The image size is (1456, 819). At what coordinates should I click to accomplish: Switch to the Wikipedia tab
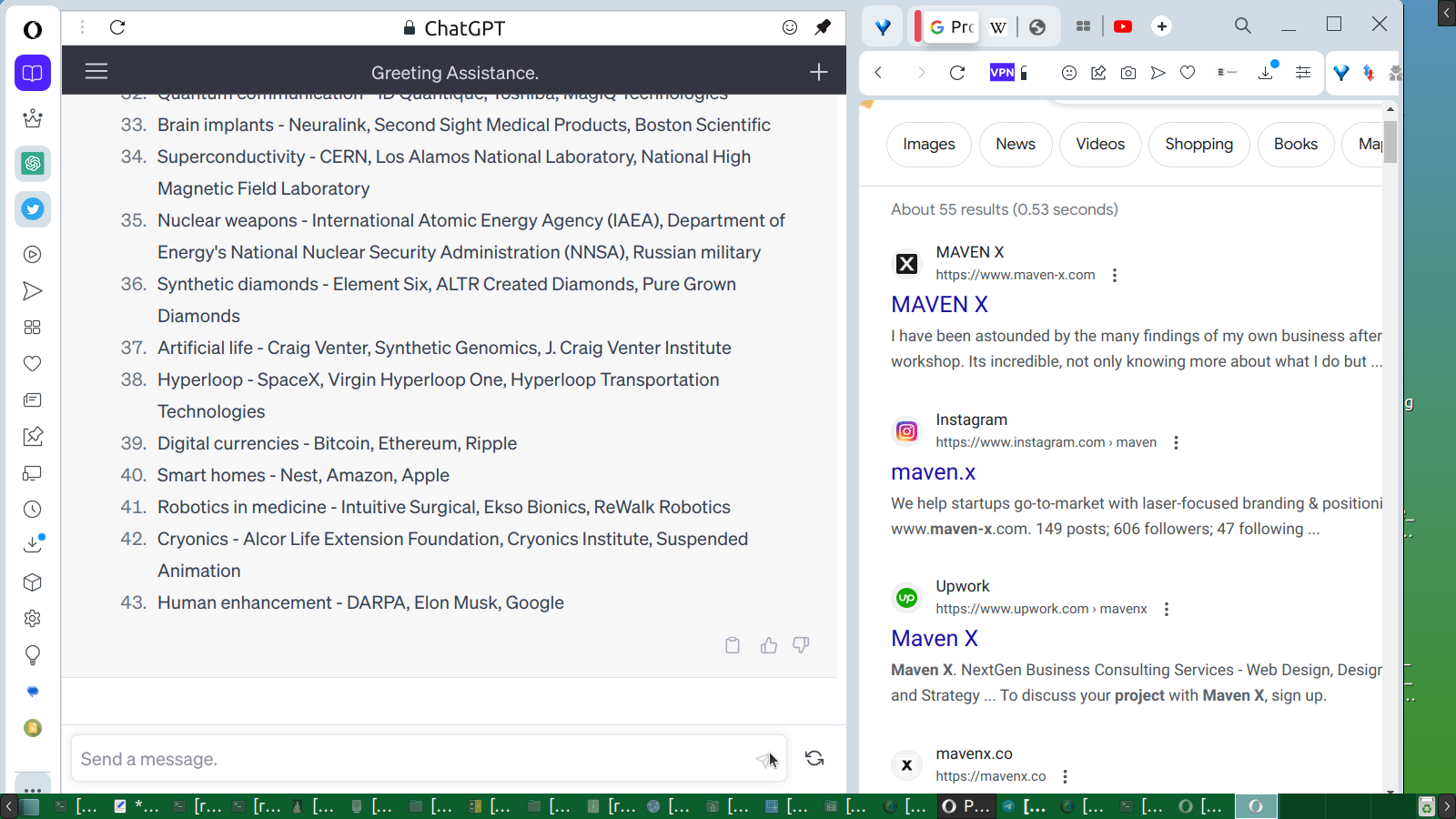point(998,27)
